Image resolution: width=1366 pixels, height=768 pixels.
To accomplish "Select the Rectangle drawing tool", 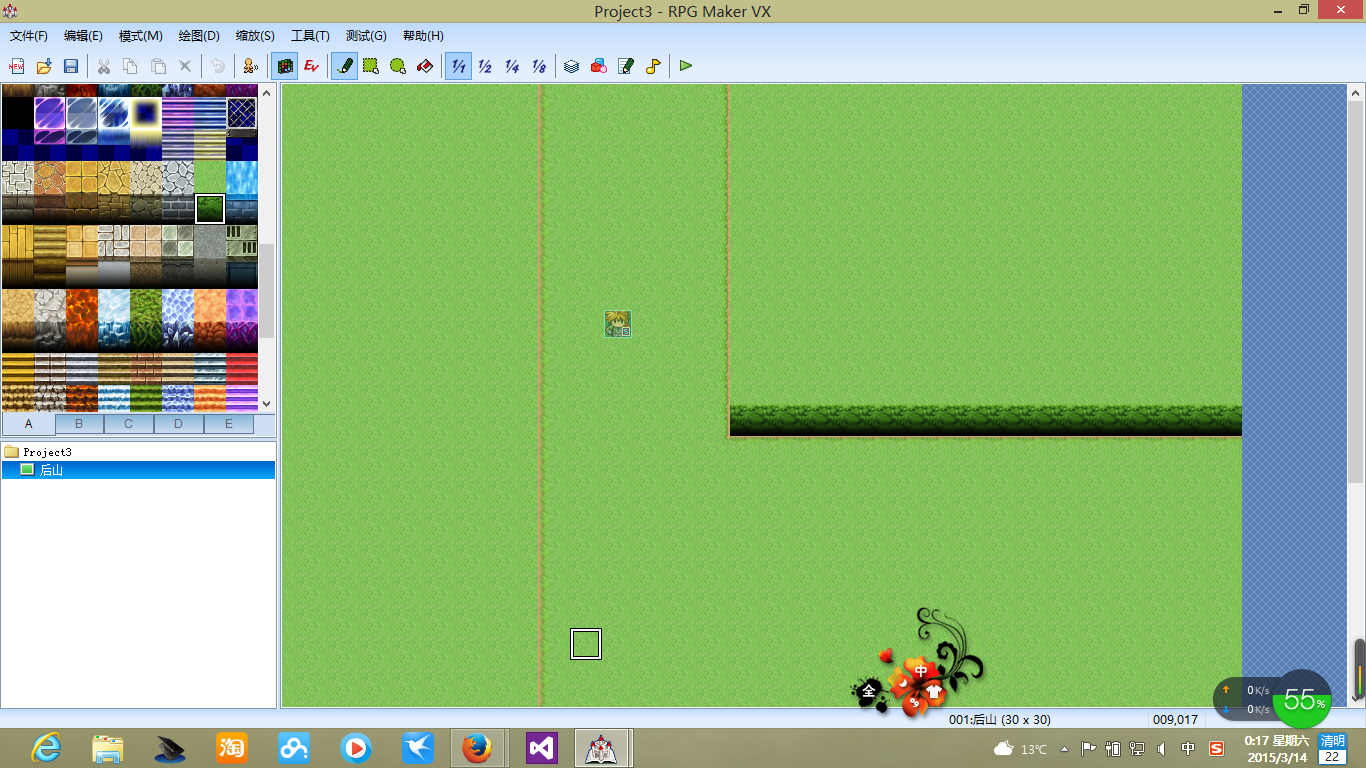I will (371, 66).
